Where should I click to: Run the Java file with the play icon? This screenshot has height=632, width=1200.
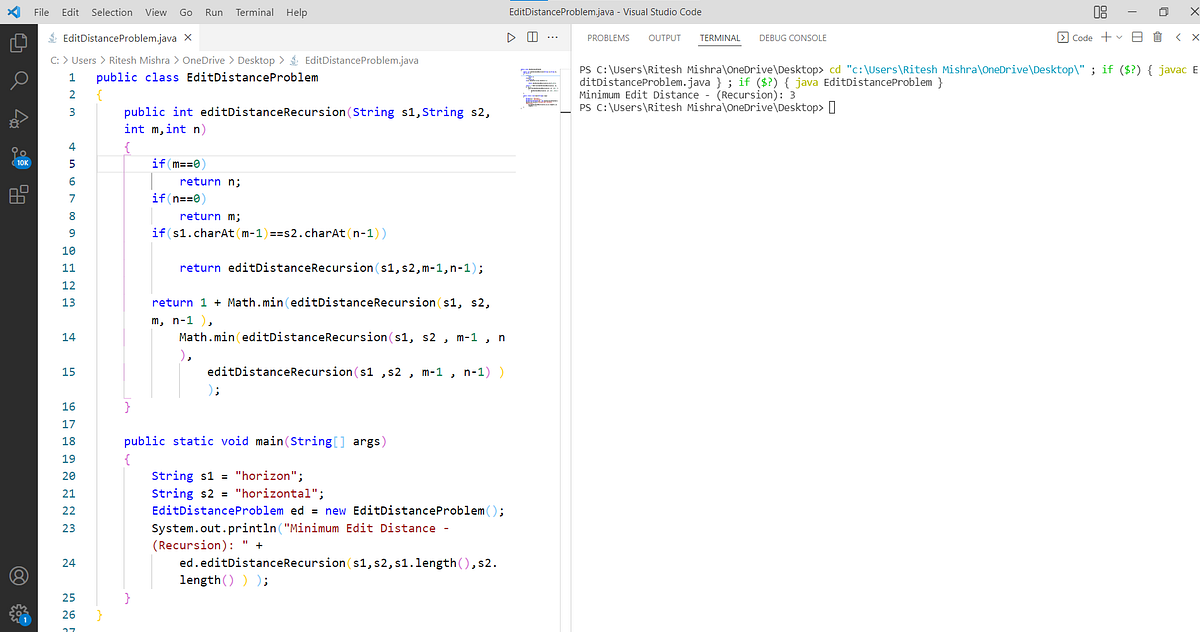pyautogui.click(x=510, y=36)
